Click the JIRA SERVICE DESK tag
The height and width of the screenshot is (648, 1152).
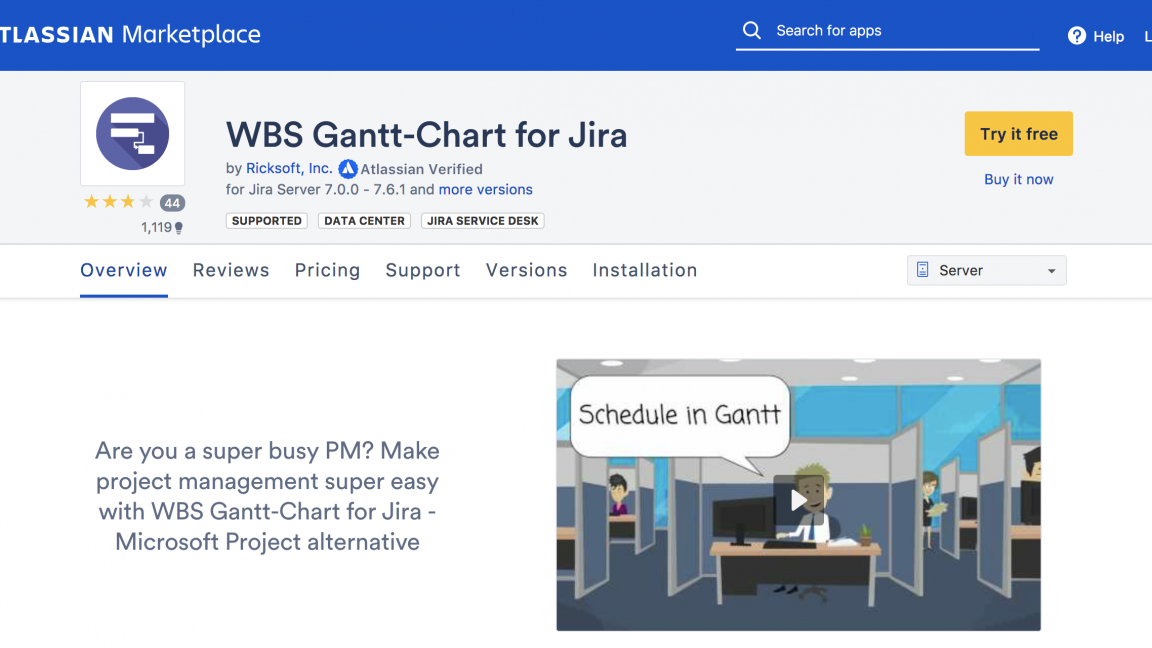pyautogui.click(x=483, y=220)
